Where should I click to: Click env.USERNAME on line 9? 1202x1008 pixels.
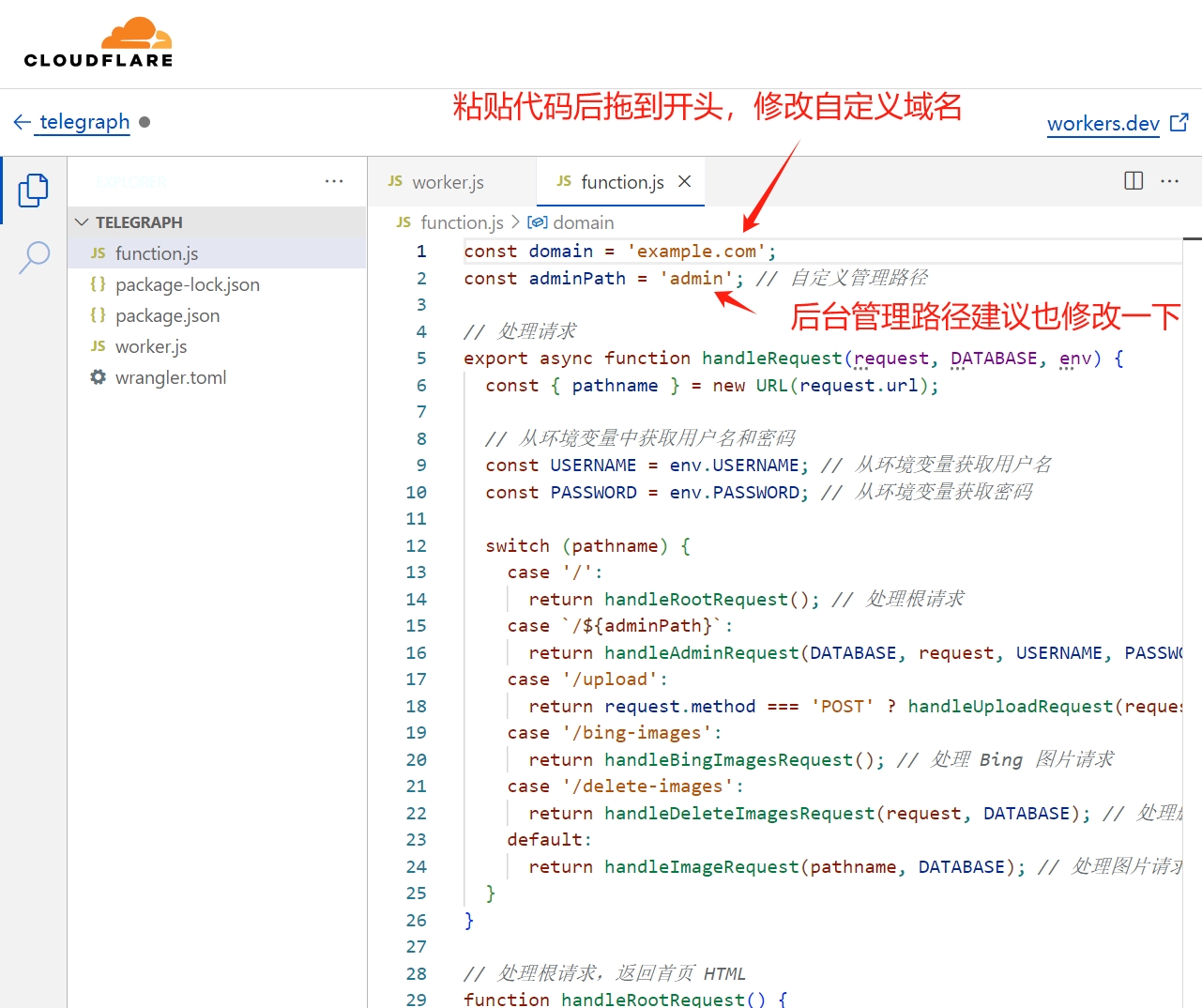coord(734,466)
